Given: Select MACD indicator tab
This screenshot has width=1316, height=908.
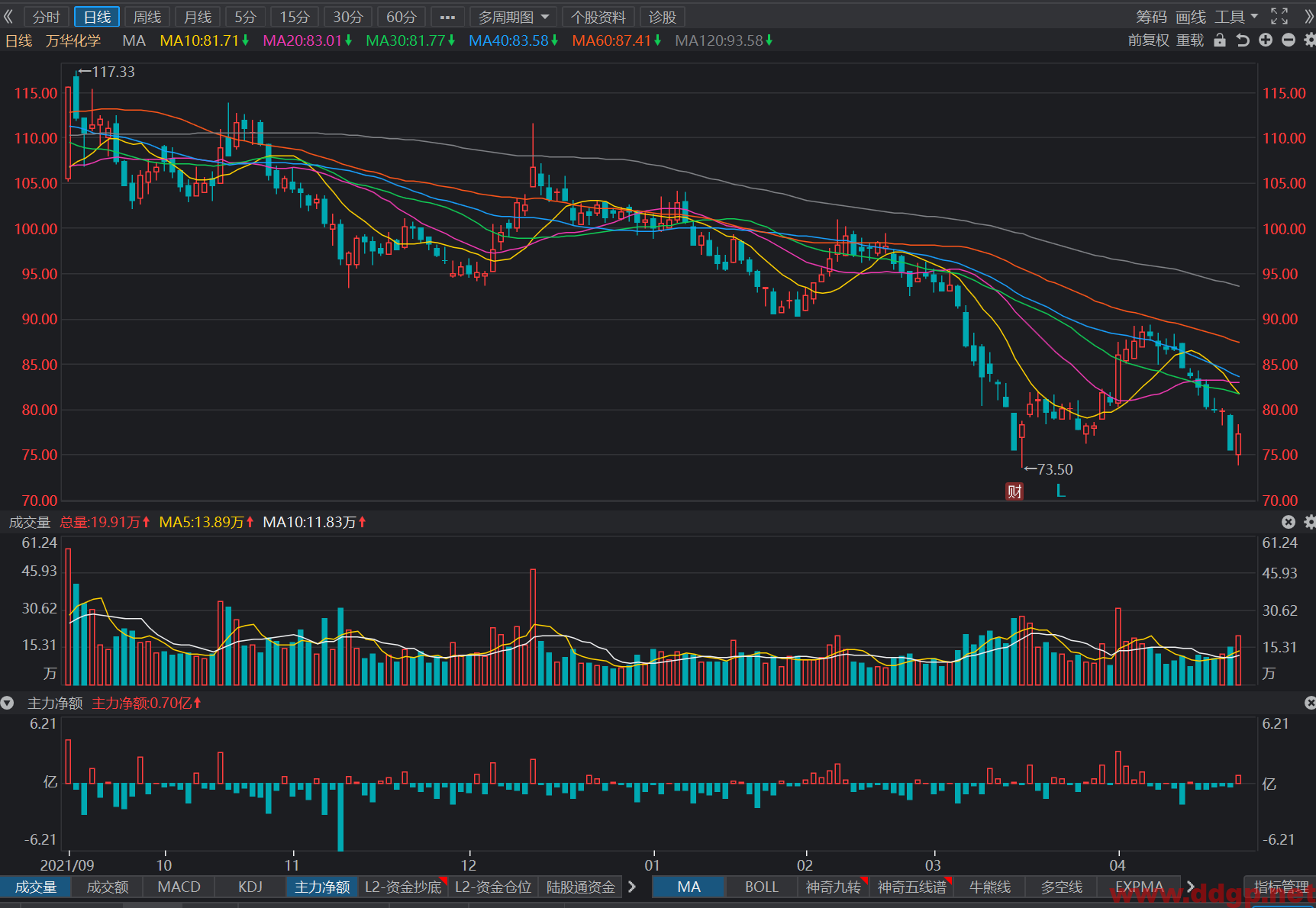Looking at the screenshot, I should 179,887.
